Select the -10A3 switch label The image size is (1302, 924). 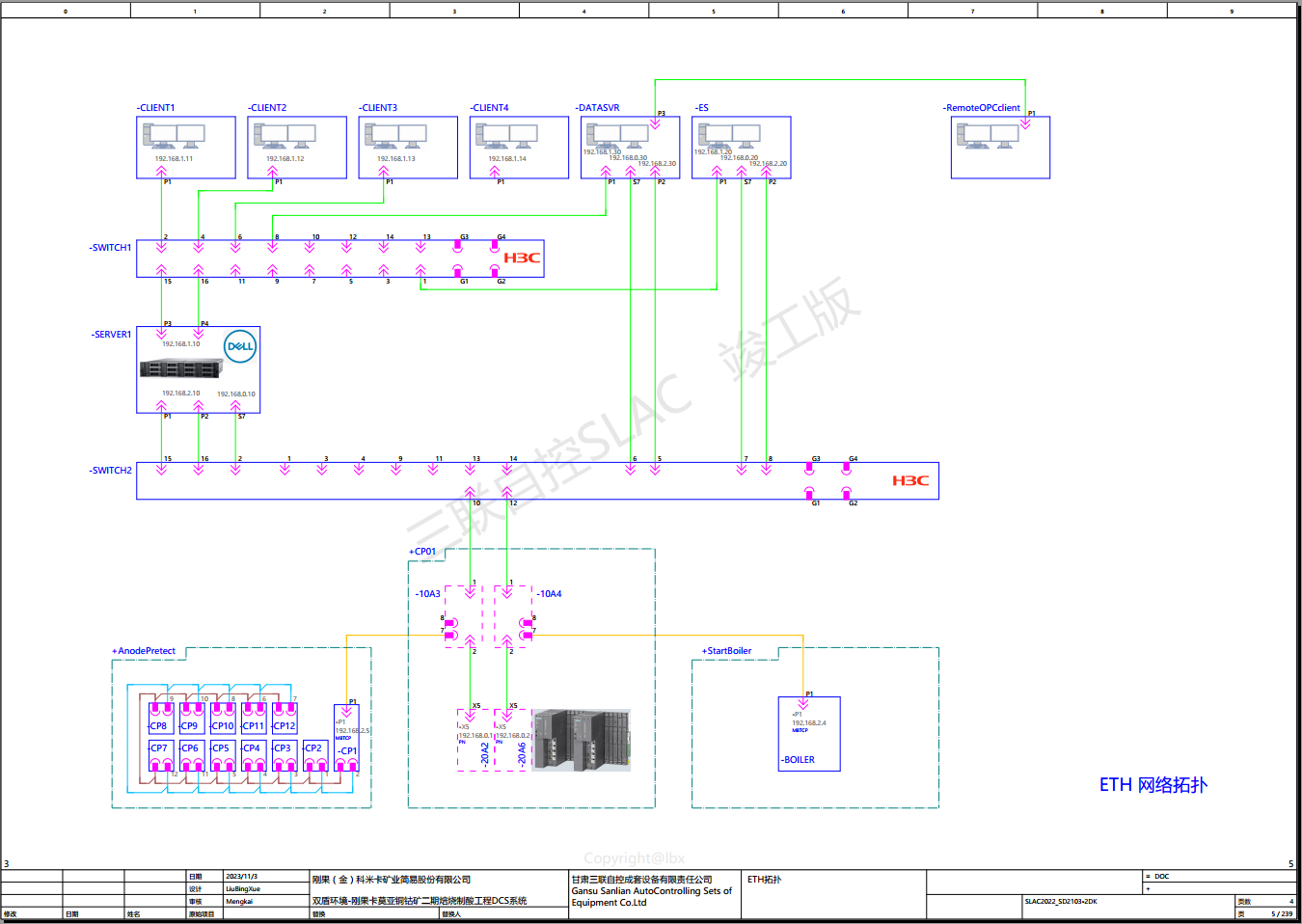(x=428, y=594)
